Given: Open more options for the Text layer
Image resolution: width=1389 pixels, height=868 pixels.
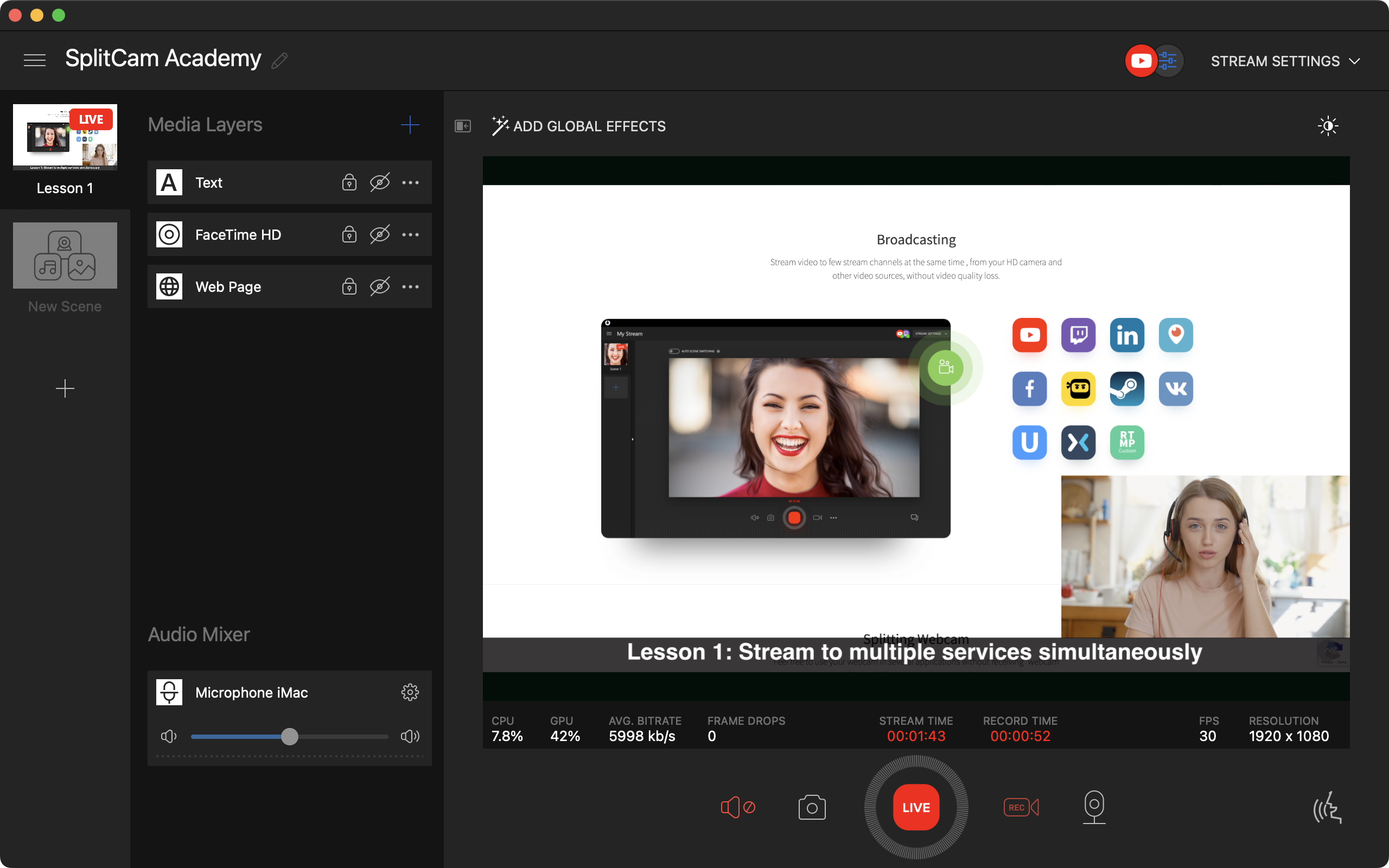Looking at the screenshot, I should coord(411,182).
